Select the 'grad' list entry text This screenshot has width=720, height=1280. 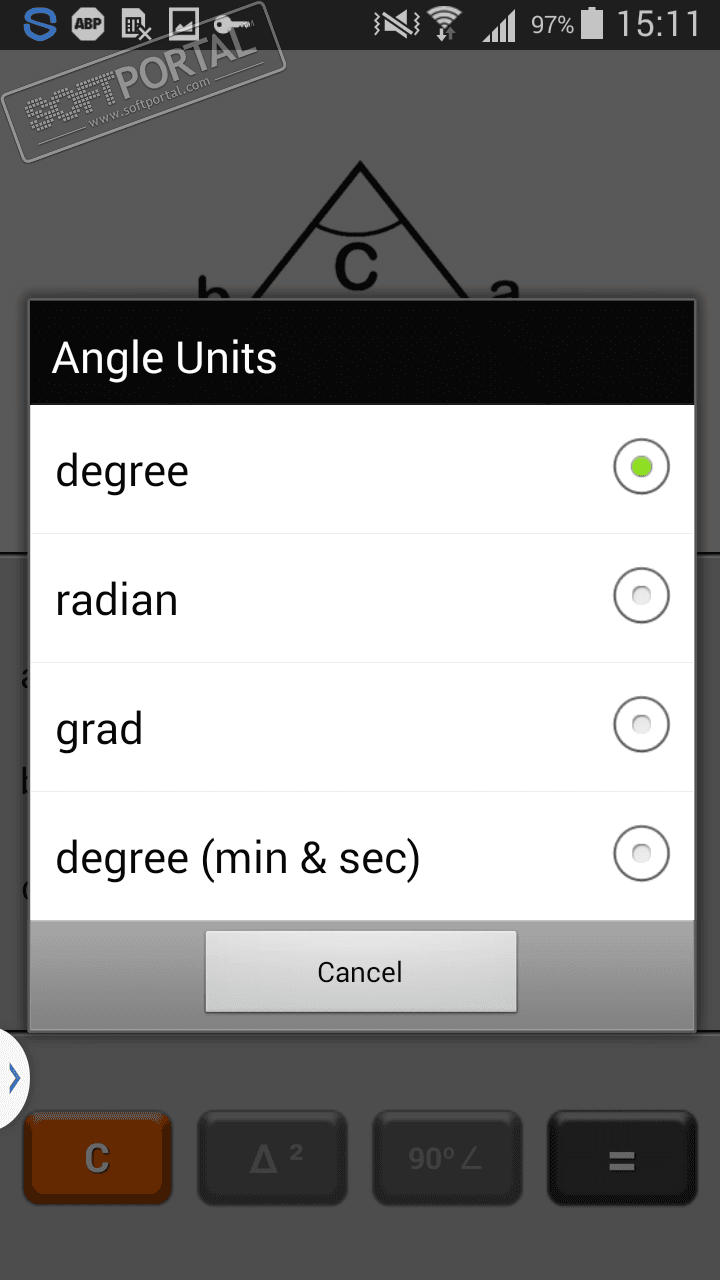coord(99,729)
